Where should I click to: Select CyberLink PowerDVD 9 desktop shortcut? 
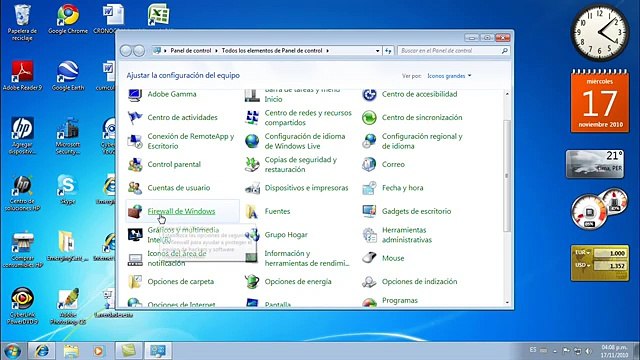[22, 306]
